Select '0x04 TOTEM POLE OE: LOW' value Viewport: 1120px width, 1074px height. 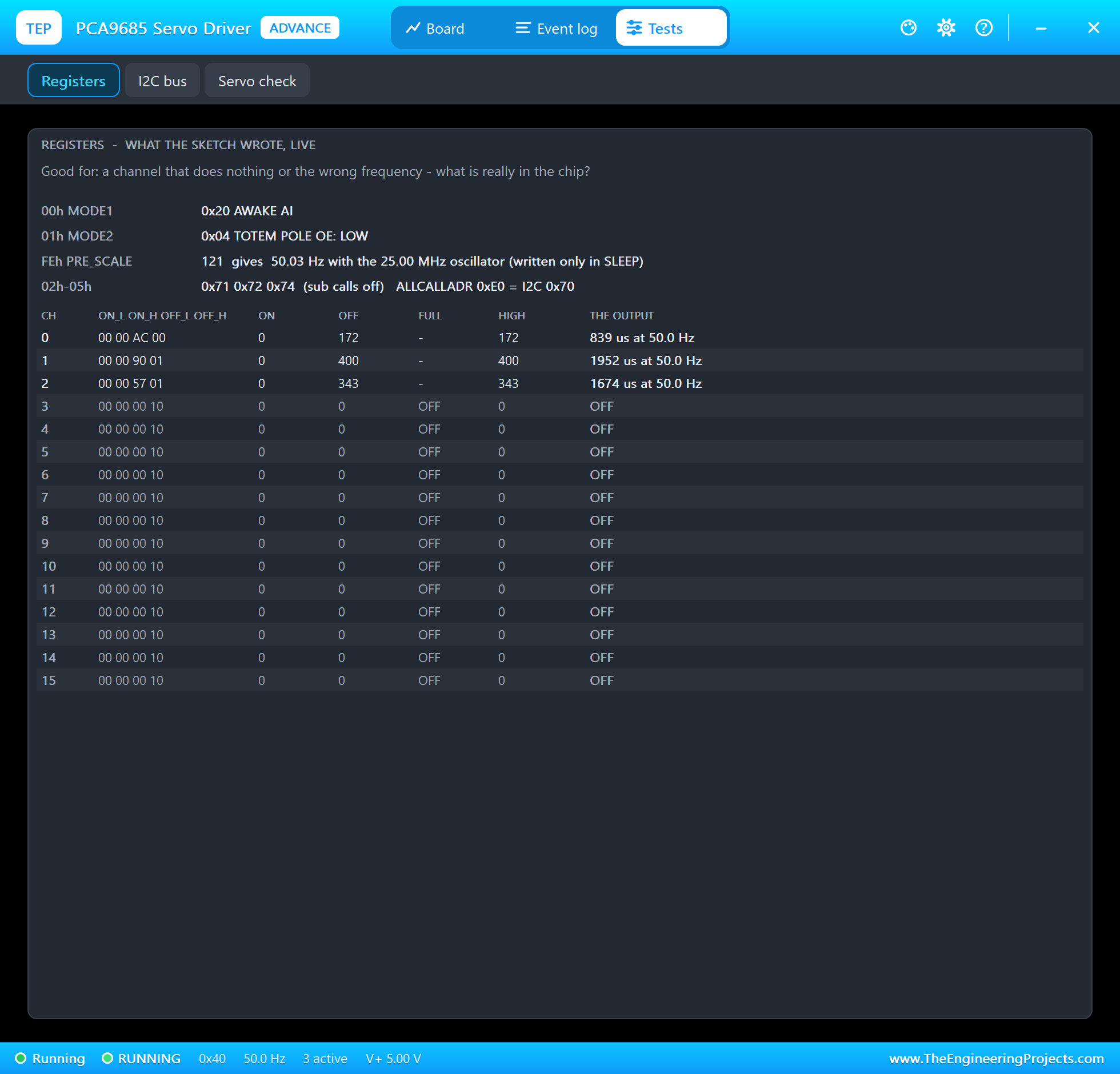(x=285, y=236)
